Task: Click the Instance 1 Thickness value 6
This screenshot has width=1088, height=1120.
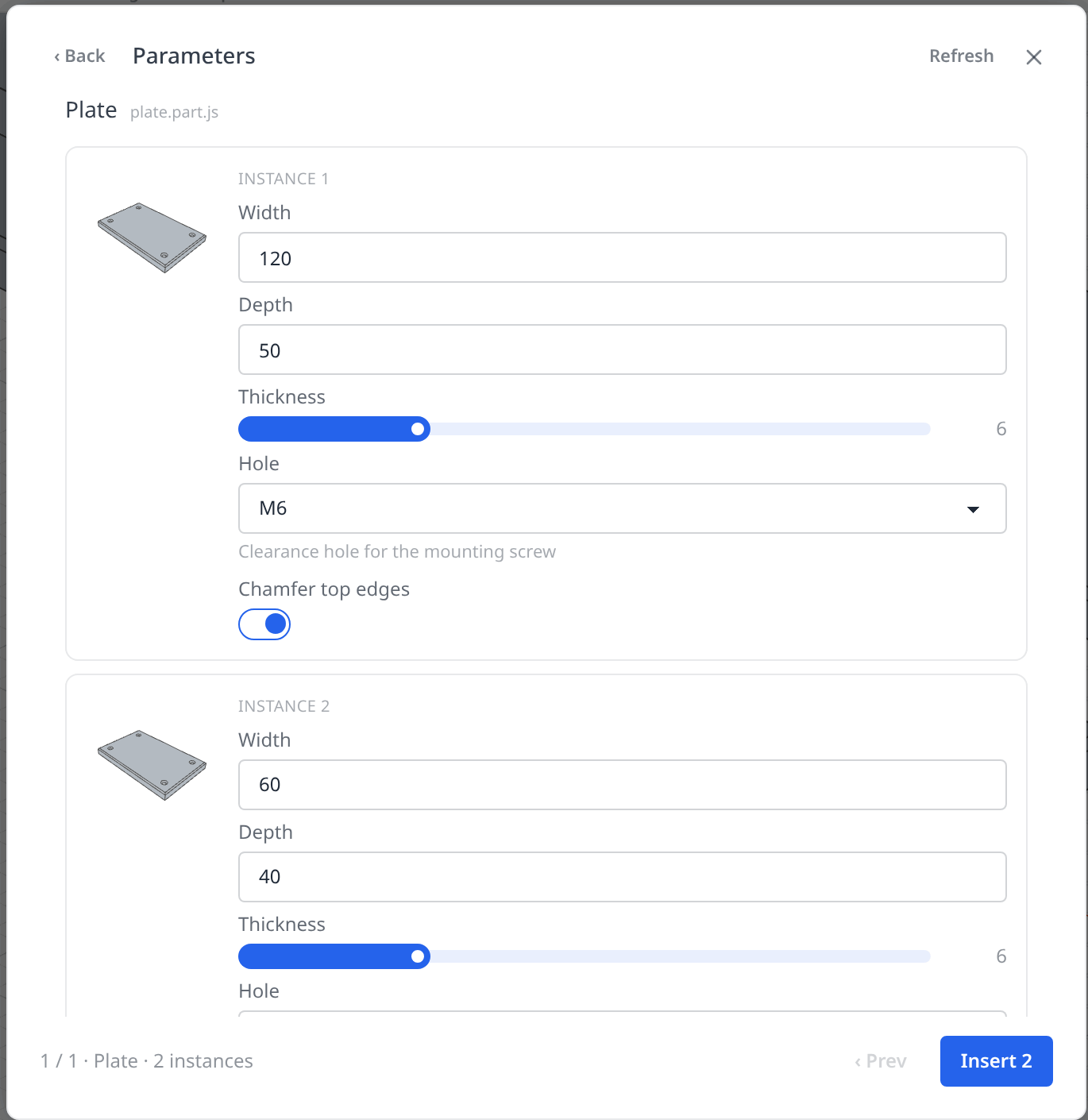Action: click(x=1001, y=429)
